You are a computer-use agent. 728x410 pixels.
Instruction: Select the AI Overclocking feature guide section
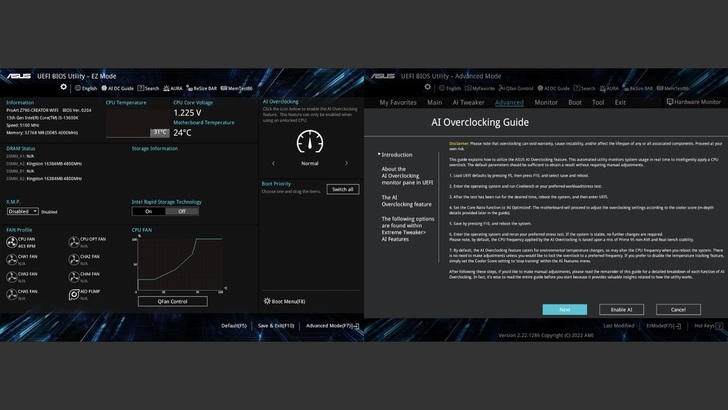[406, 201]
